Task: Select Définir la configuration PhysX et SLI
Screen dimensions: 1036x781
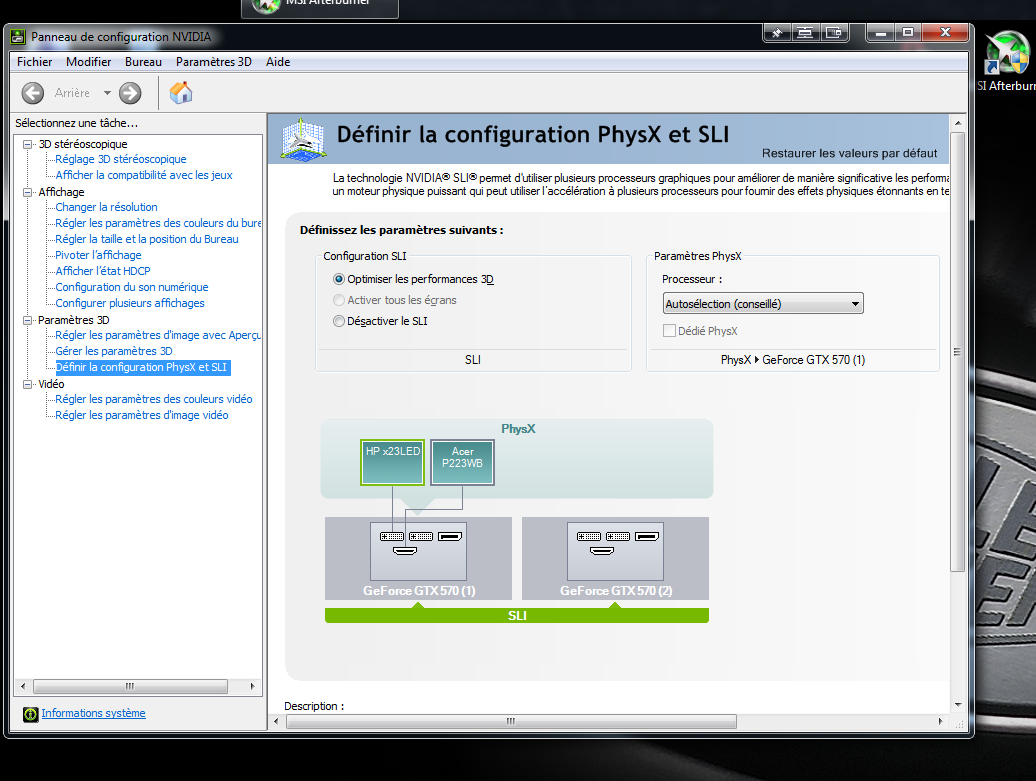Action: [x=141, y=367]
